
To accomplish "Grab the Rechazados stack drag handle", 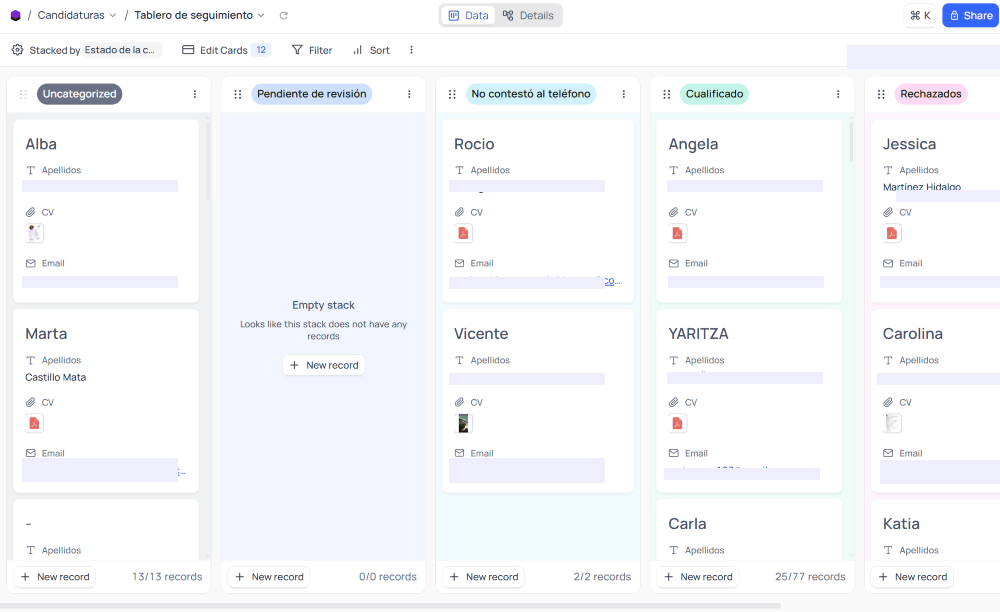I will (x=881, y=94).
